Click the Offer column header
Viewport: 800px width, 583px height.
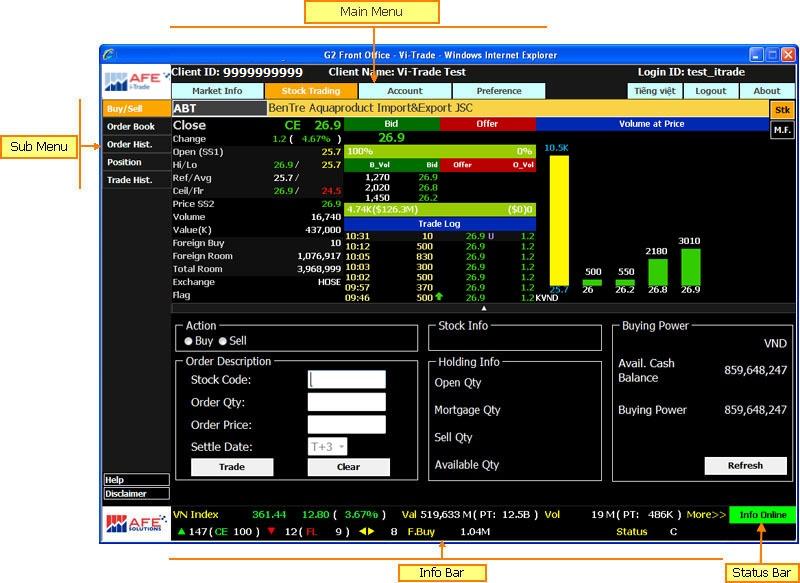pos(487,123)
